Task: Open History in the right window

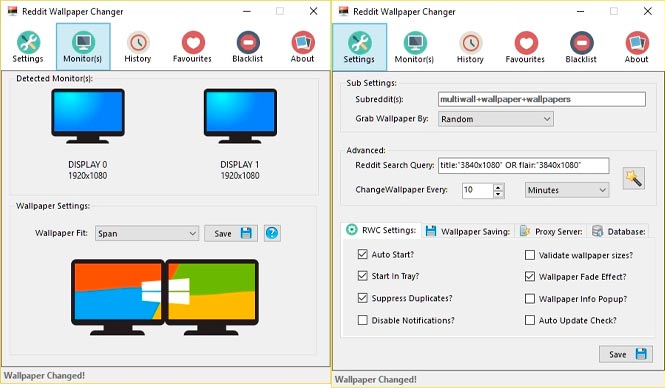Action: tap(470, 47)
